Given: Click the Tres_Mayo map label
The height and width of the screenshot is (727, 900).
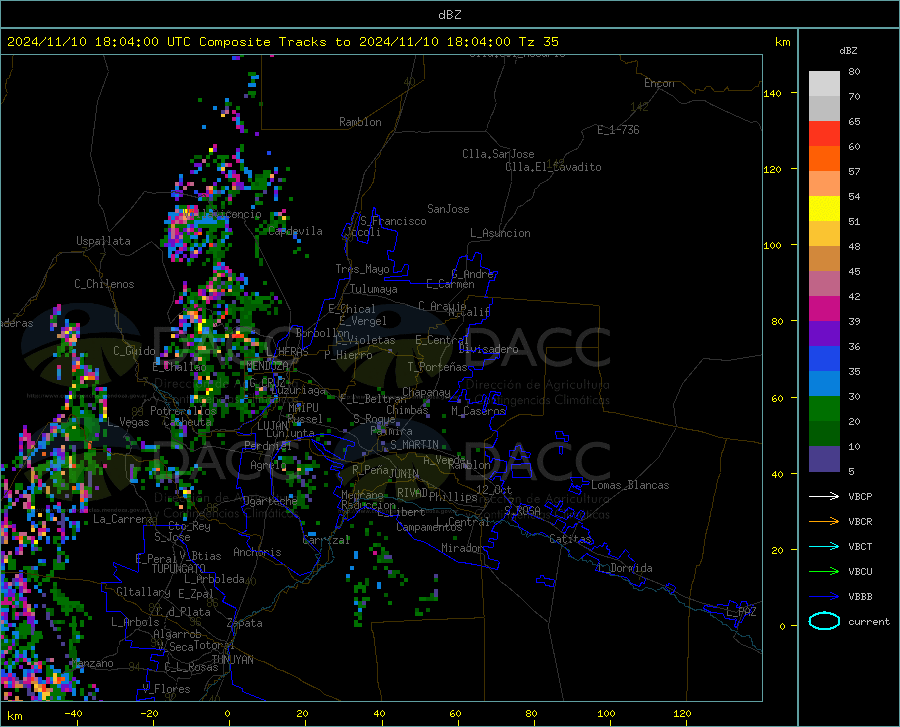Looking at the screenshot, I should click(363, 269).
